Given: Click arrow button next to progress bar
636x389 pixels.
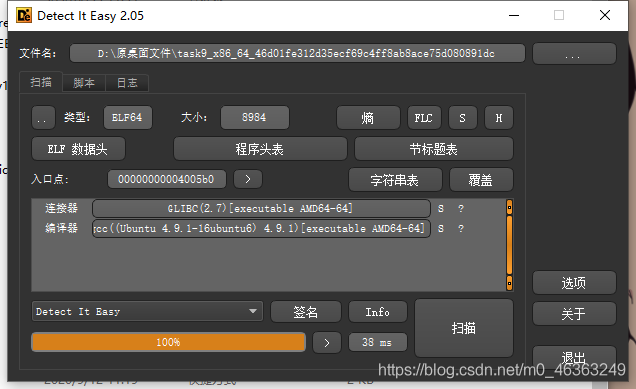Looking at the screenshot, I should point(327,343).
